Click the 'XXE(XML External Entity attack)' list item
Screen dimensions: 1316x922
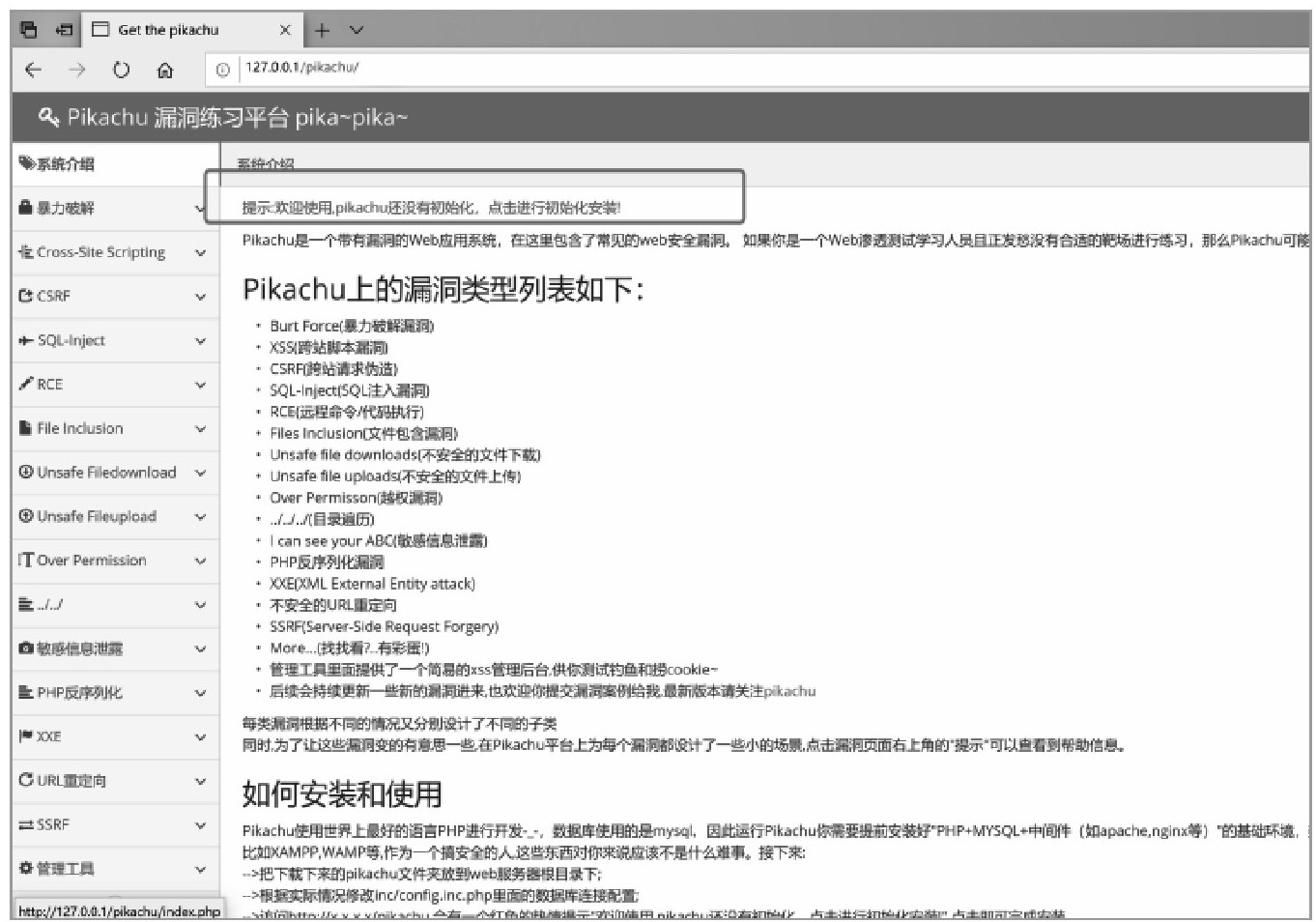[372, 584]
